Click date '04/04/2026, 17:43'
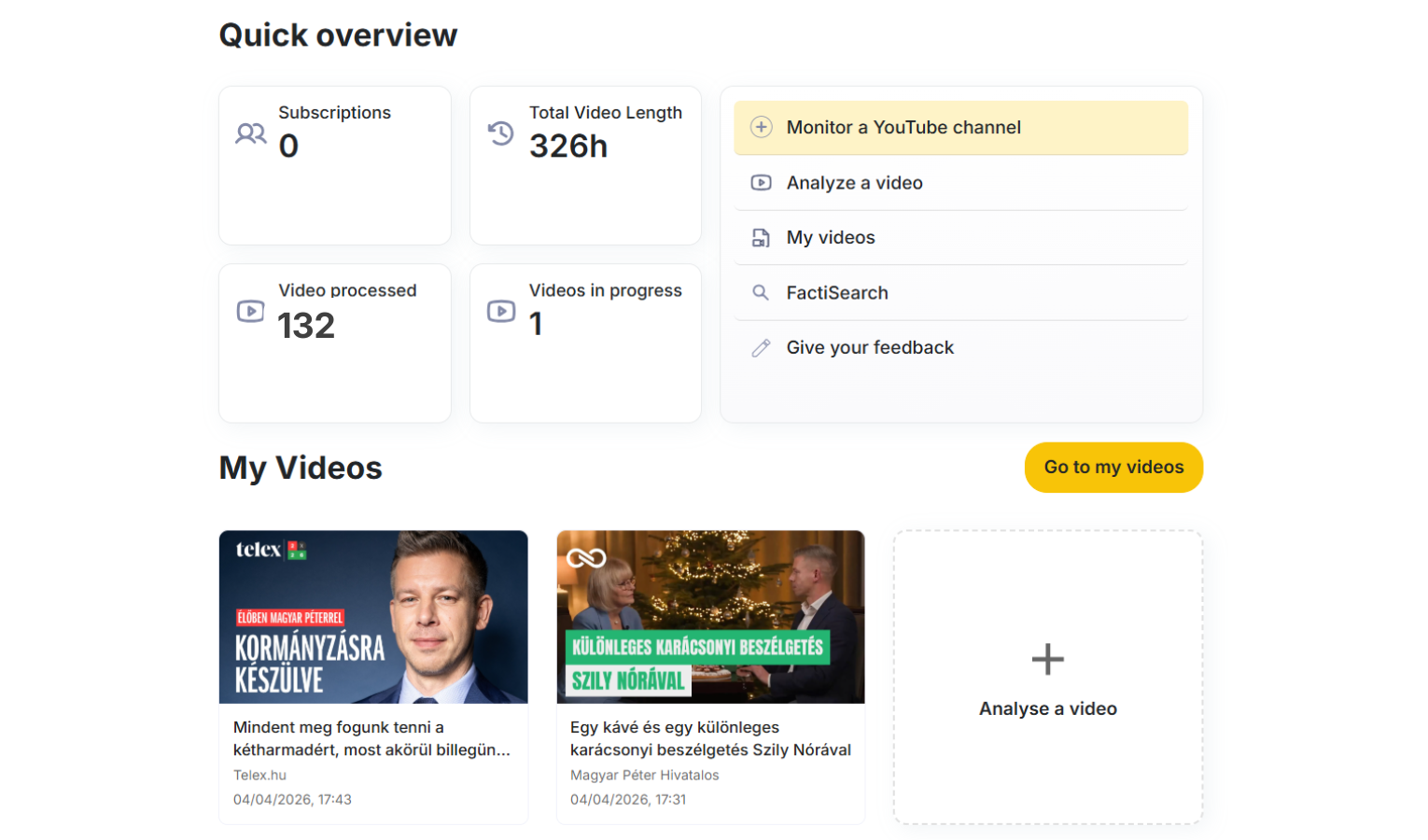1428x840 pixels. (292, 799)
